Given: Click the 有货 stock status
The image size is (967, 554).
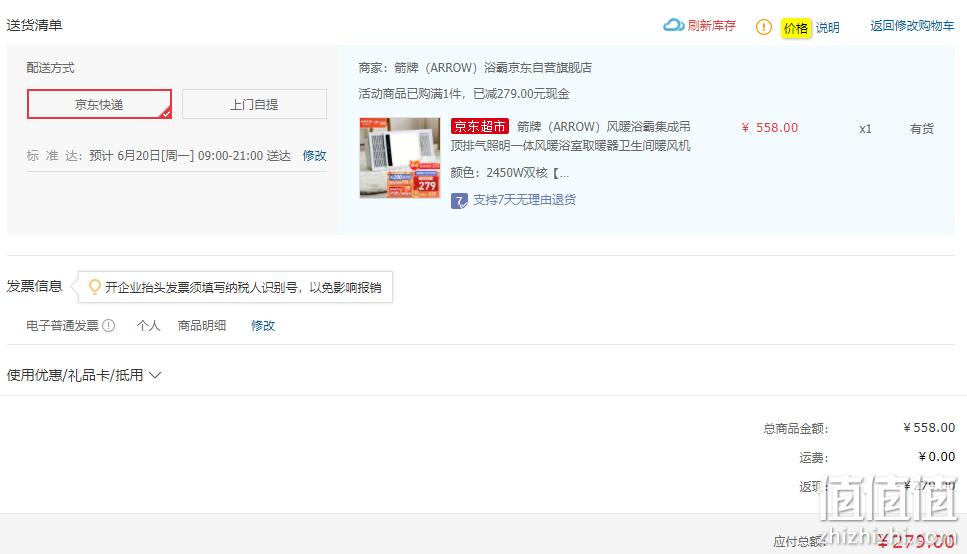Looking at the screenshot, I should pos(921,129).
